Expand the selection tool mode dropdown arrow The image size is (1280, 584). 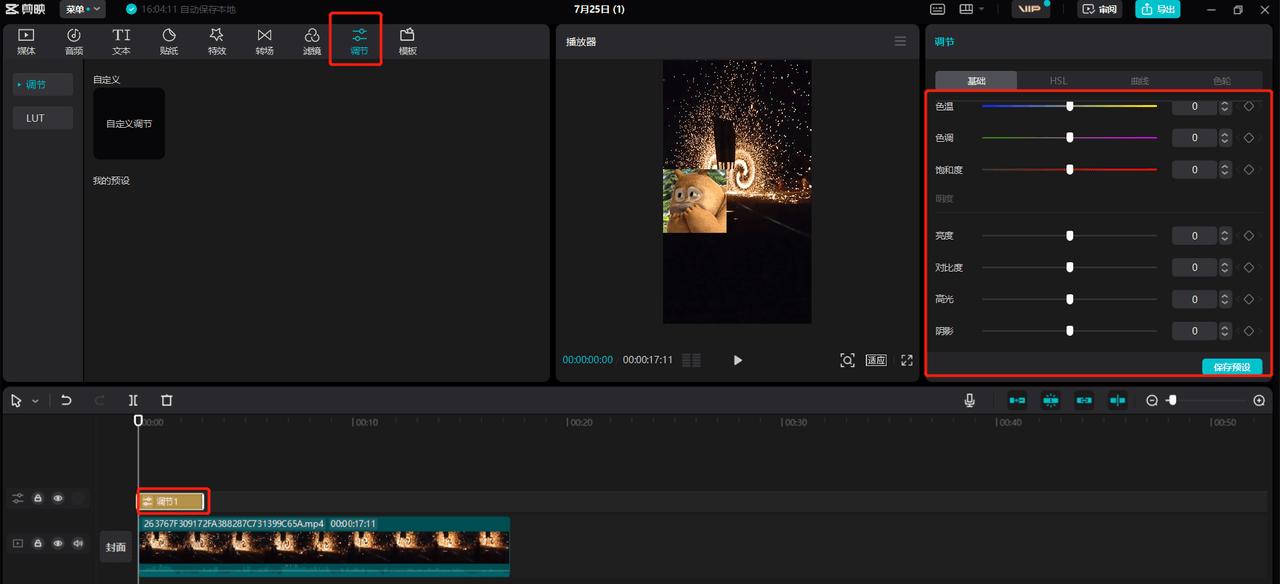tap(36, 401)
